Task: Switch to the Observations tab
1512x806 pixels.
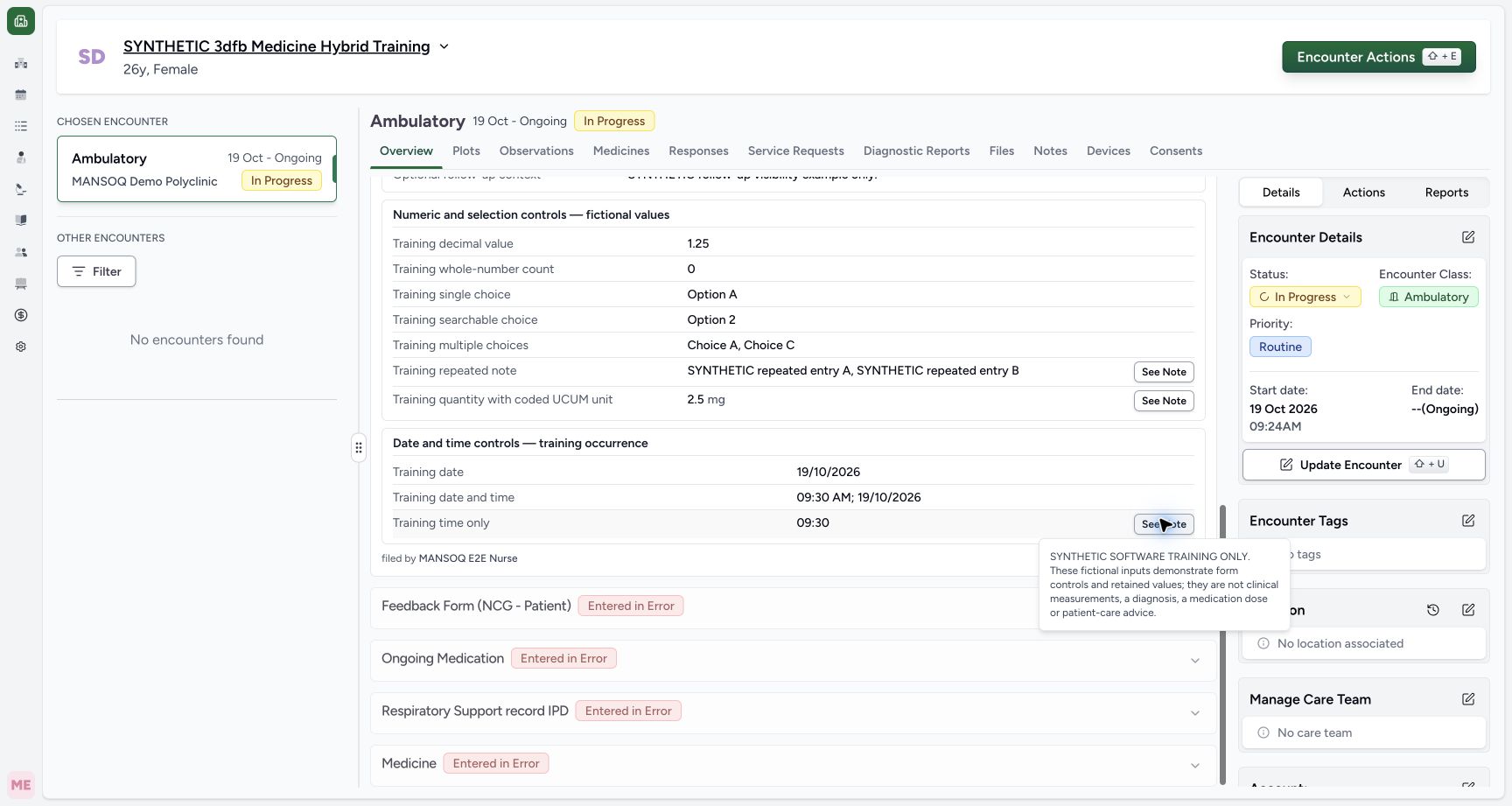Action: tap(536, 151)
